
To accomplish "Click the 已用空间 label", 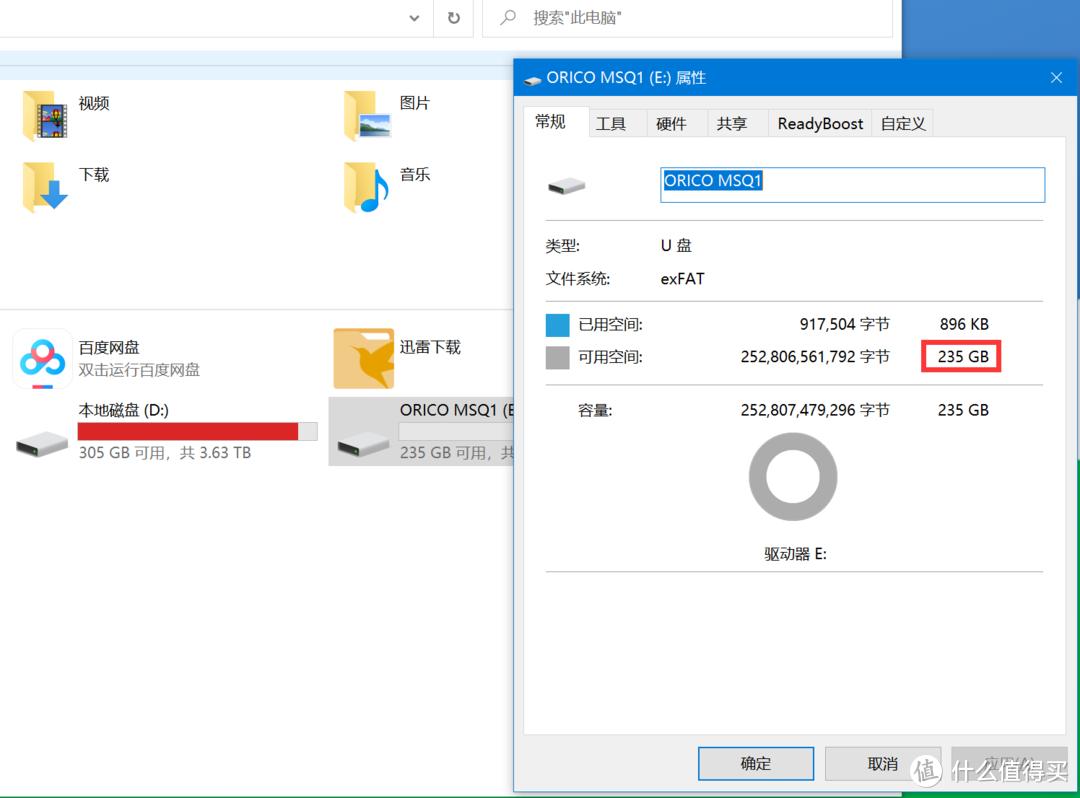I will click(x=610, y=324).
